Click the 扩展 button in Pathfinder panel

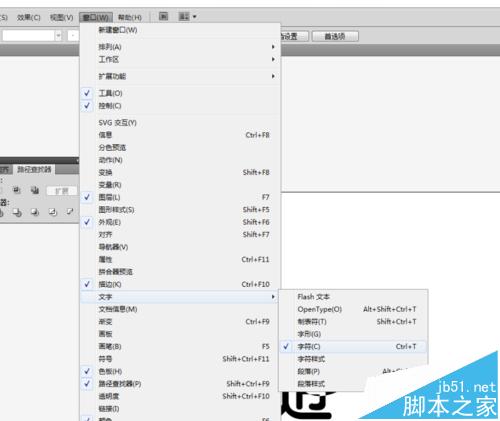click(x=62, y=191)
